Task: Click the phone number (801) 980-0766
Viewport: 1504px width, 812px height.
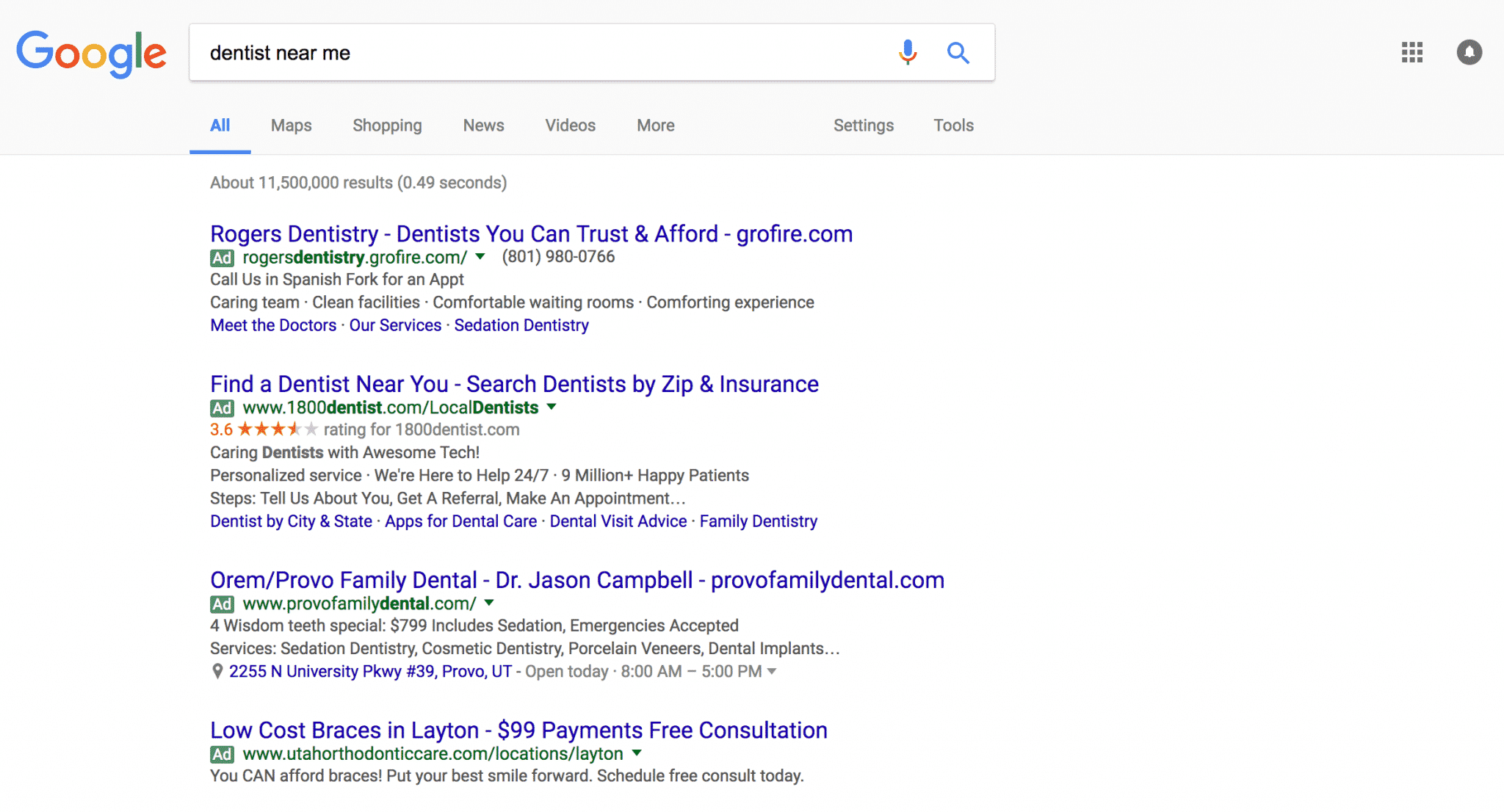Action: tap(558, 257)
